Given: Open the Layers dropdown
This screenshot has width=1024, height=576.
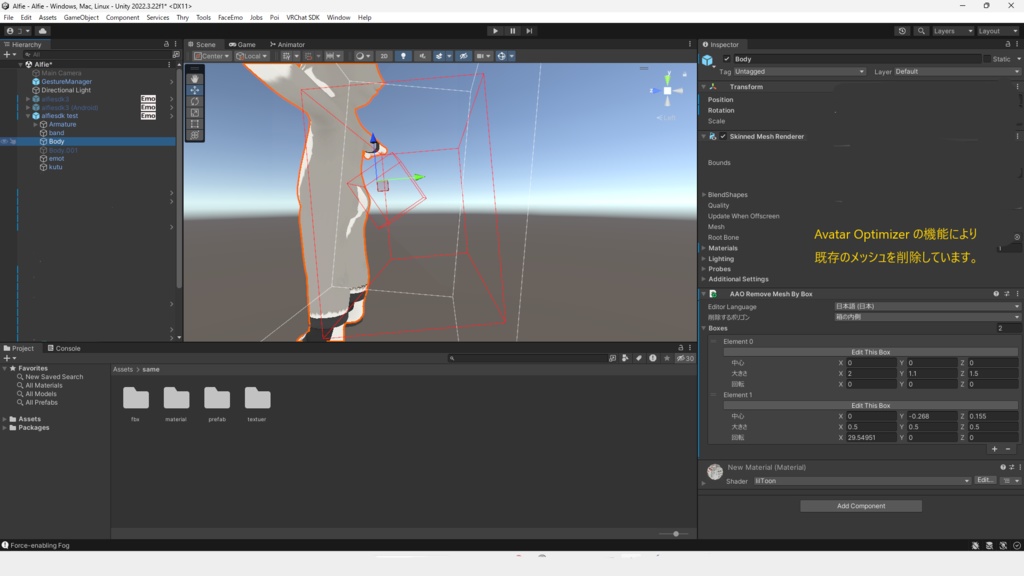Looking at the screenshot, I should pos(953,31).
